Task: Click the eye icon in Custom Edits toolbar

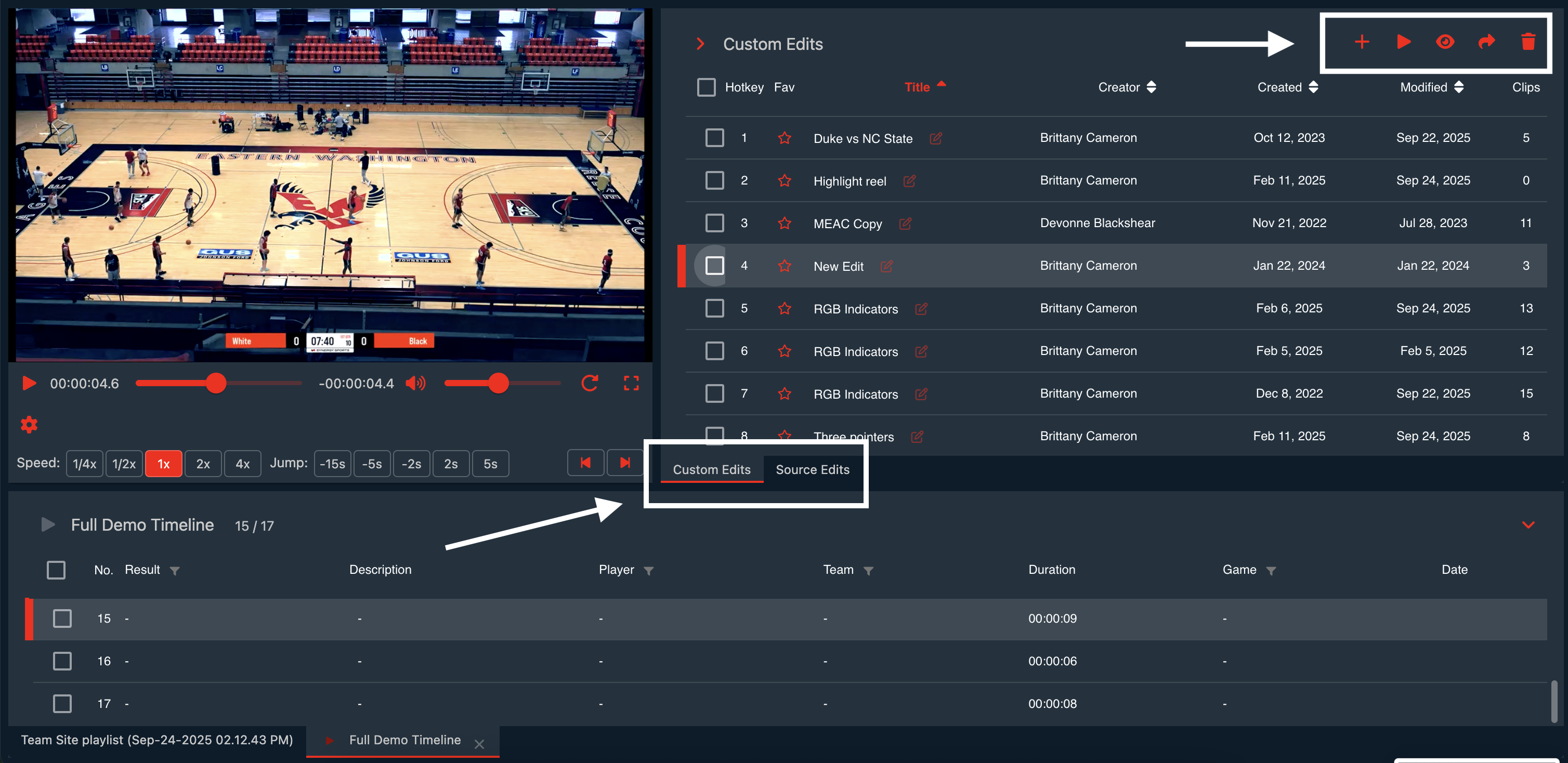Action: coord(1445,42)
